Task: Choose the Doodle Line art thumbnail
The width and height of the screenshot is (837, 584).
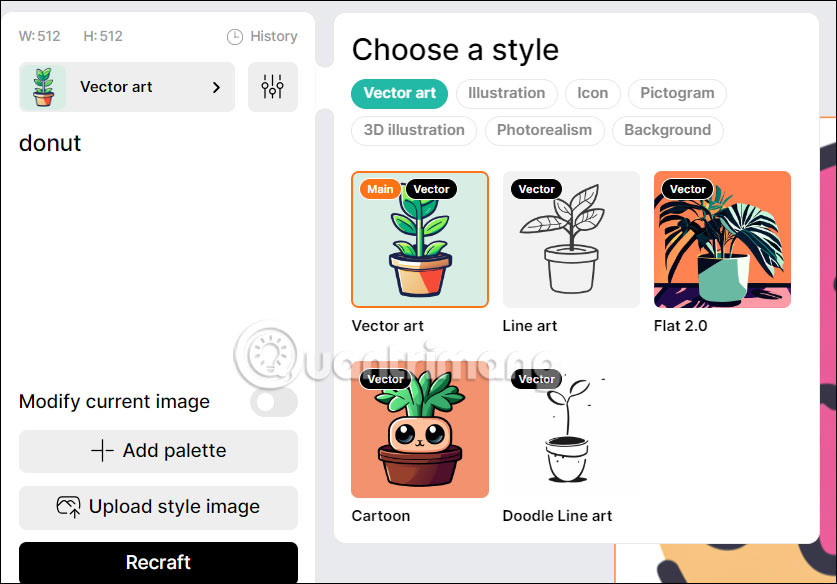Action: tap(571, 429)
